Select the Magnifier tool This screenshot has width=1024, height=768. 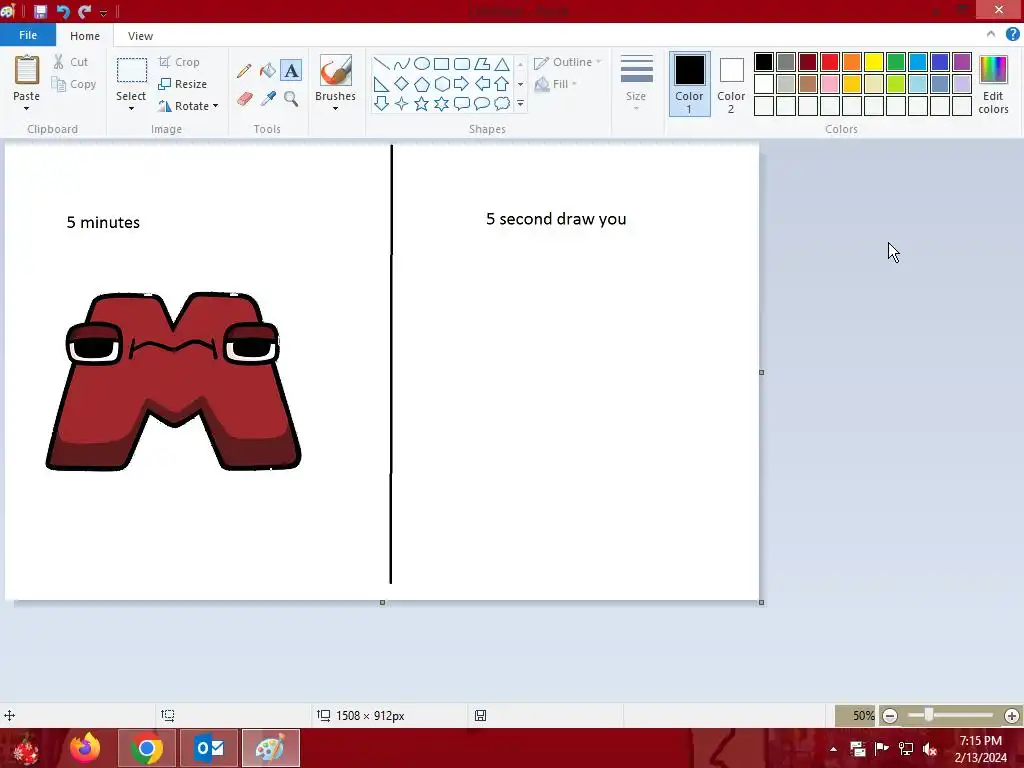(x=291, y=99)
